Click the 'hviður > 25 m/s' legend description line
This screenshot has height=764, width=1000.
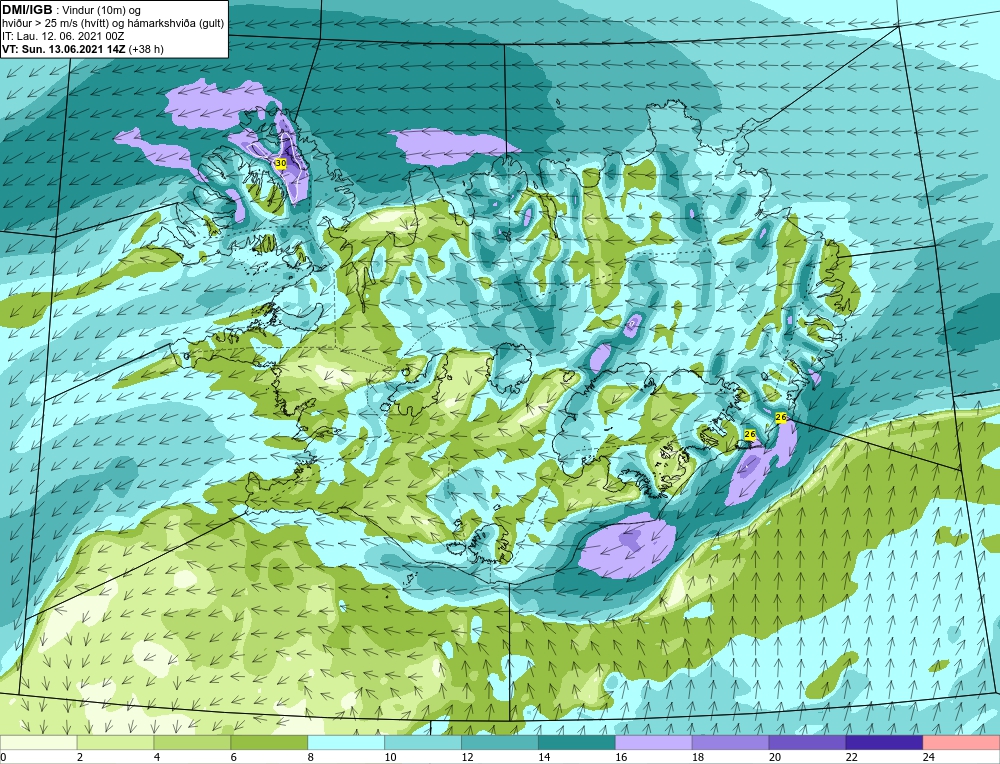[x=113, y=23]
